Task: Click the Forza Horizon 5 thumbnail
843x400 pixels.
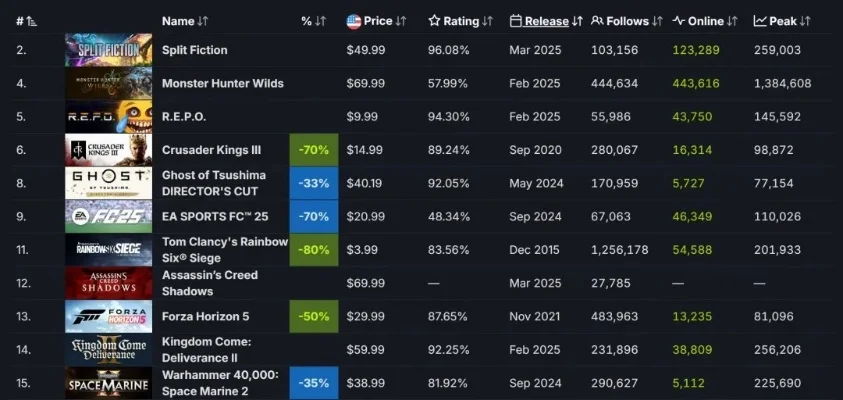Action: 108,316
